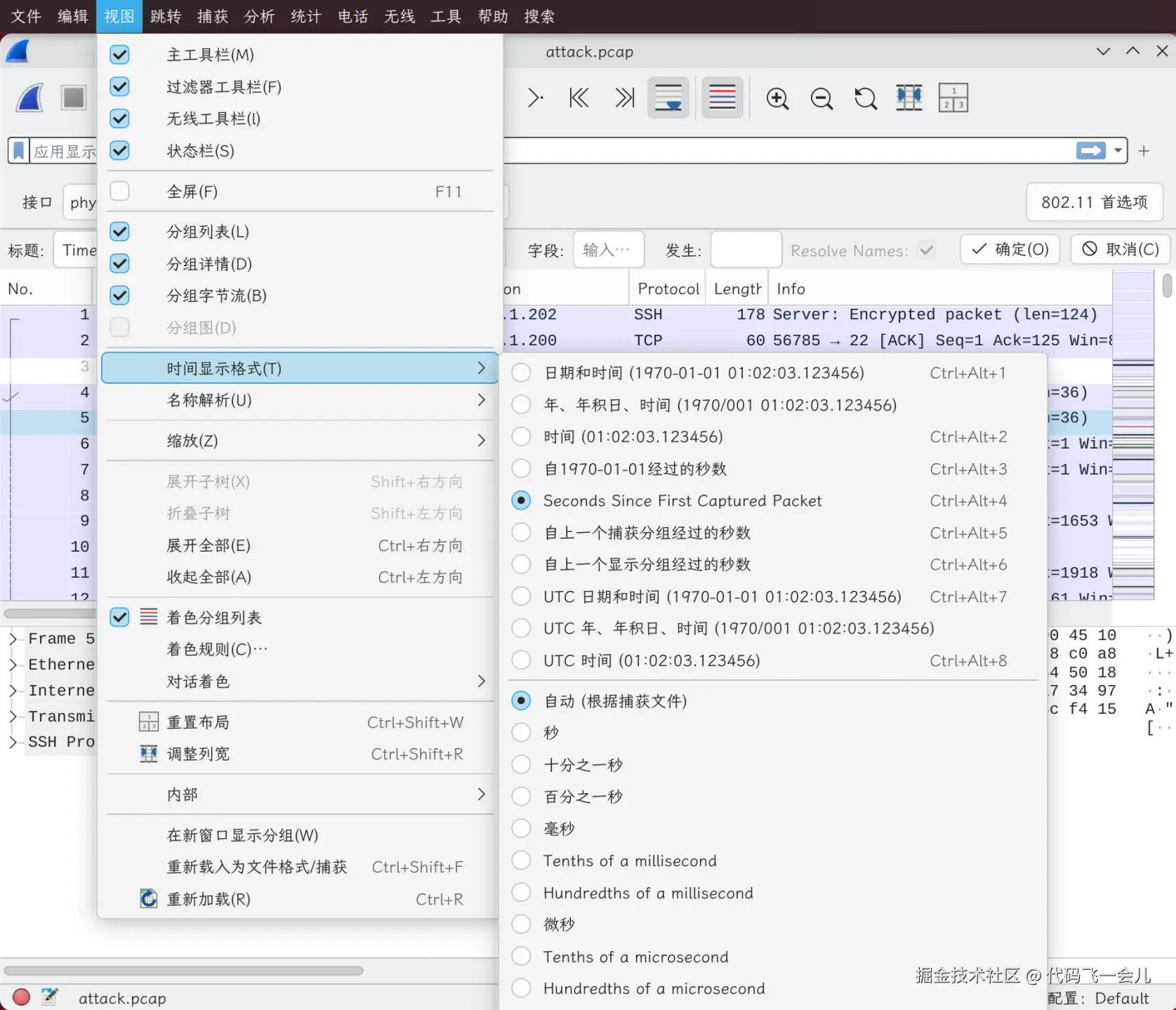
Task: Click the 发生 input field
Action: pos(746,250)
